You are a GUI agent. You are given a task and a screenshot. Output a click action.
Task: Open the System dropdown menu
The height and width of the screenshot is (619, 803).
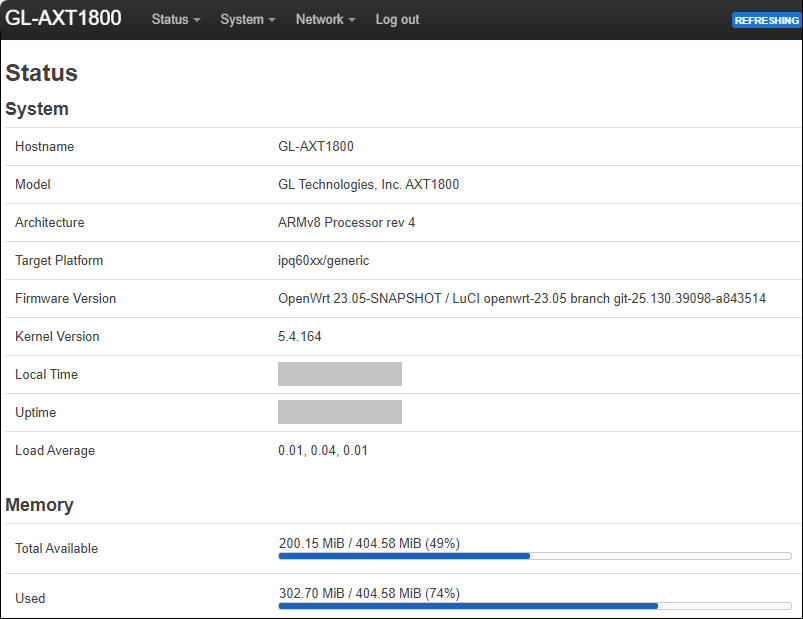(x=248, y=19)
